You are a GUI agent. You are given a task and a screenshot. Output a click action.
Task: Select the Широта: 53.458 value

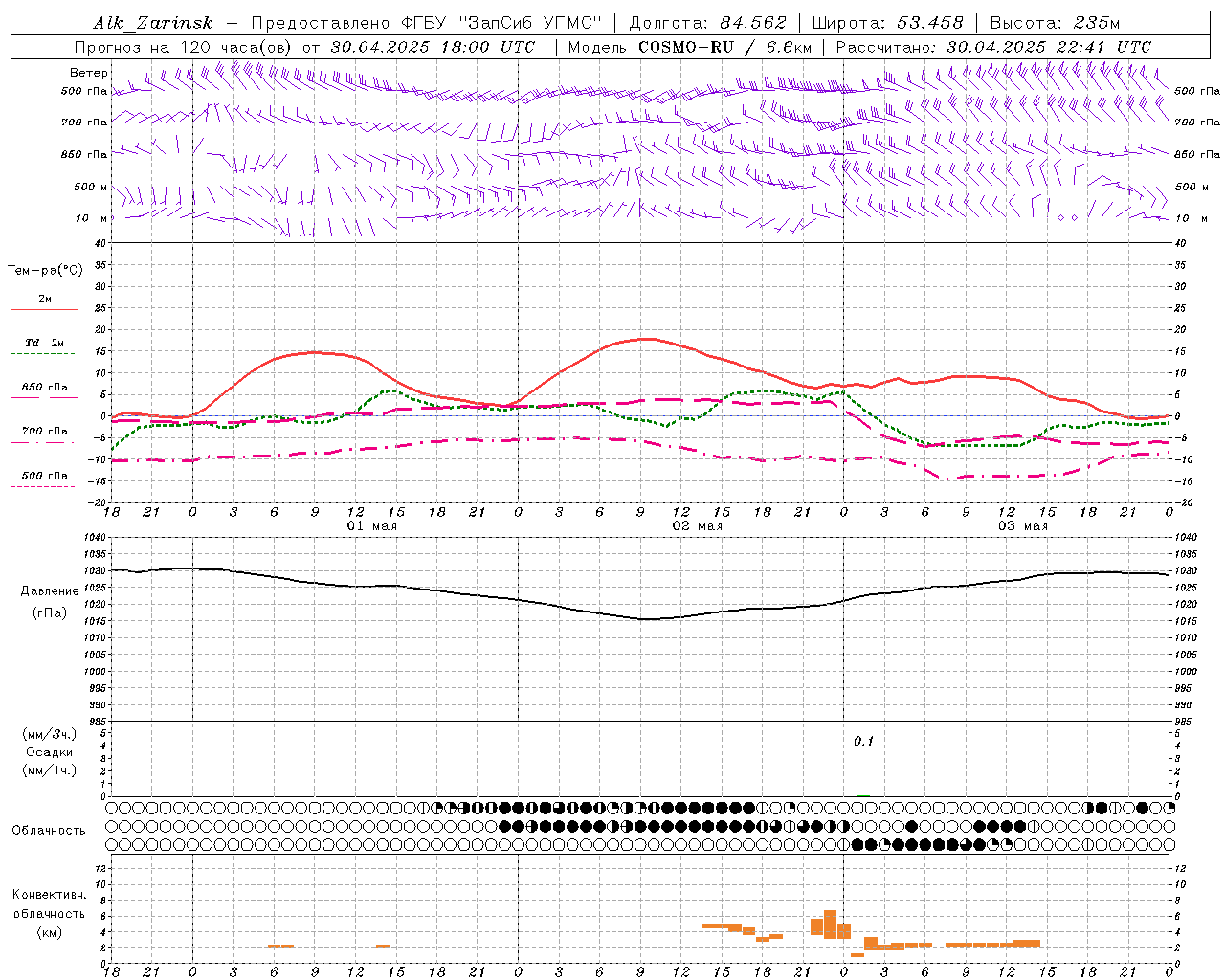[887, 23]
